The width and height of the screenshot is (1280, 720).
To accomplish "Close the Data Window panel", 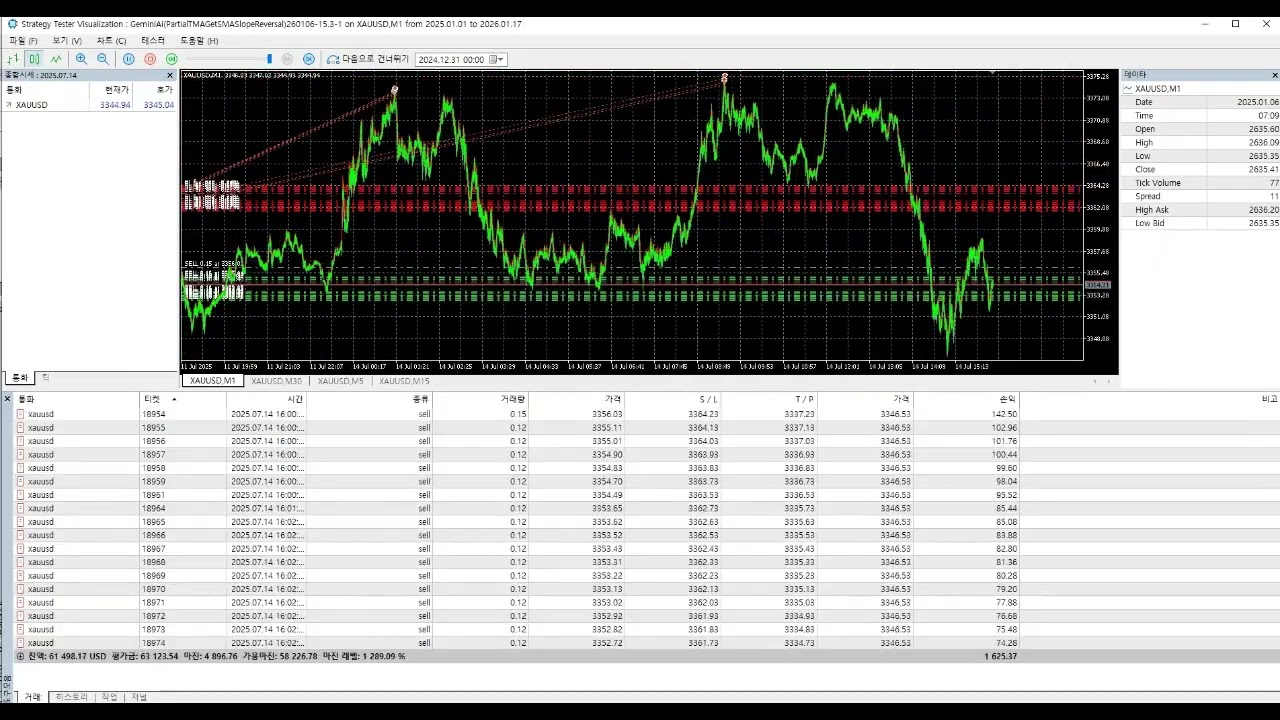I will (x=1274, y=75).
